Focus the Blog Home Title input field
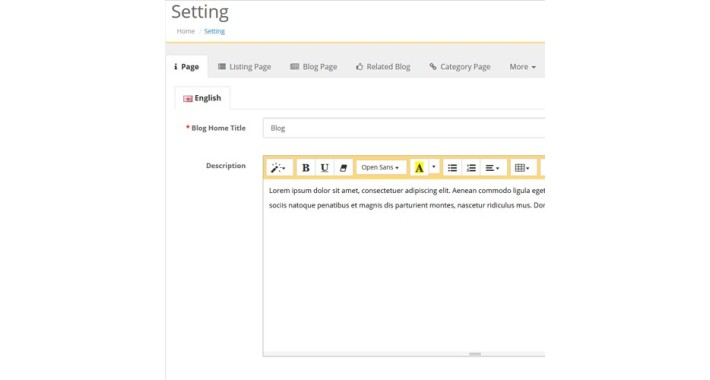The width and height of the screenshot is (710, 380). (404, 128)
